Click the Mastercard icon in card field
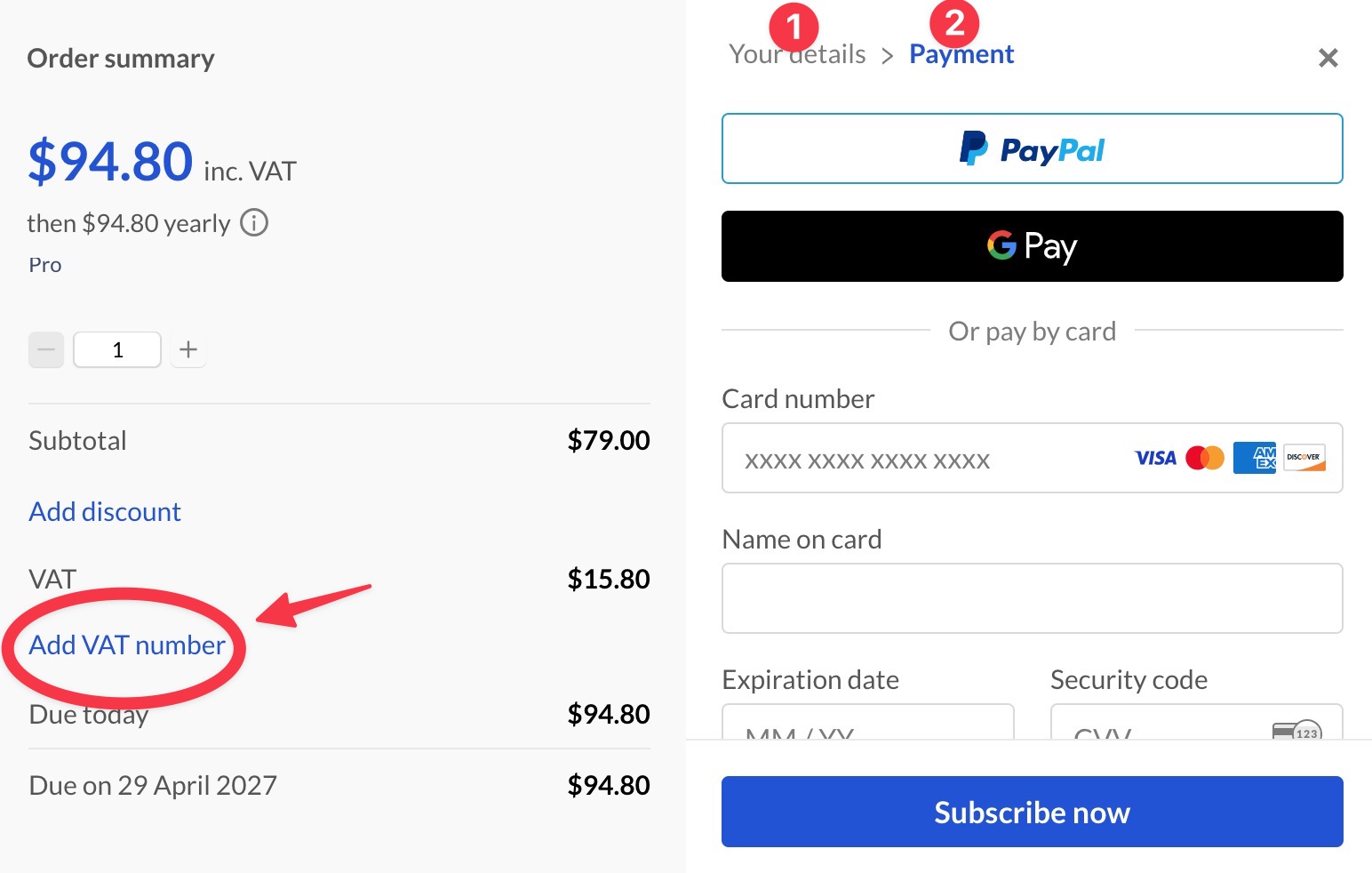The height and width of the screenshot is (873, 1372). click(1205, 457)
